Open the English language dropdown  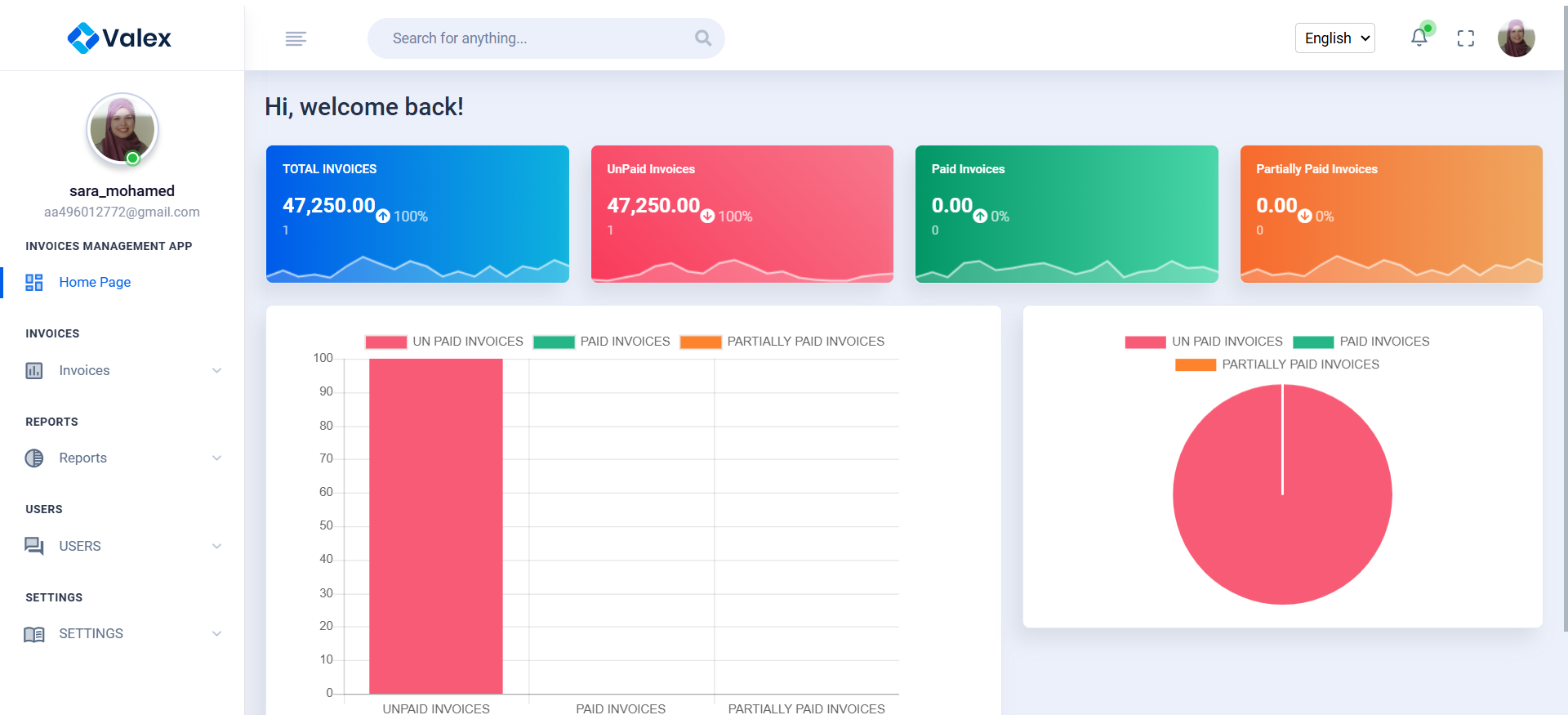tap(1335, 38)
